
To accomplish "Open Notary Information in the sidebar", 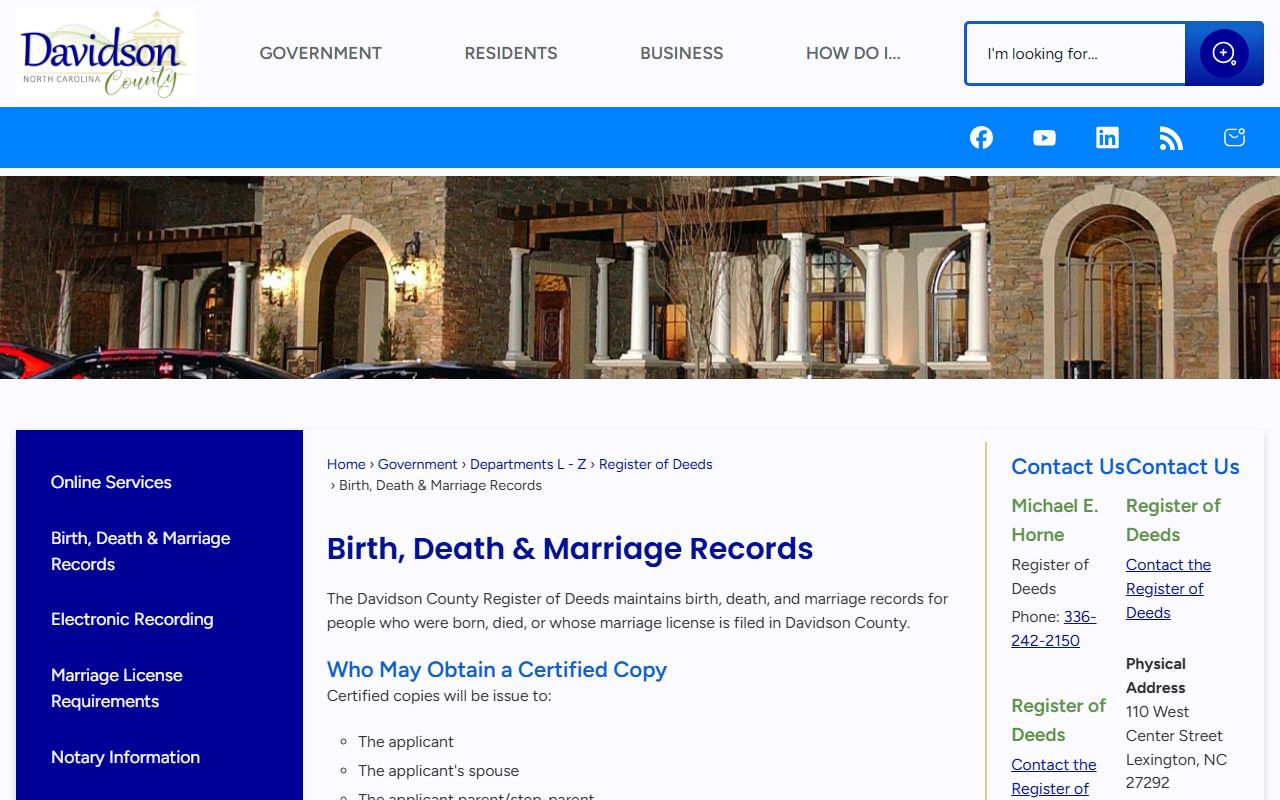I will point(125,757).
